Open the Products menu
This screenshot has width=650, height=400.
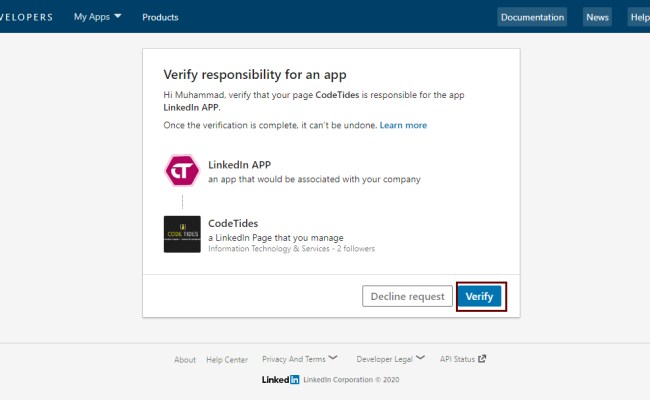tap(160, 17)
